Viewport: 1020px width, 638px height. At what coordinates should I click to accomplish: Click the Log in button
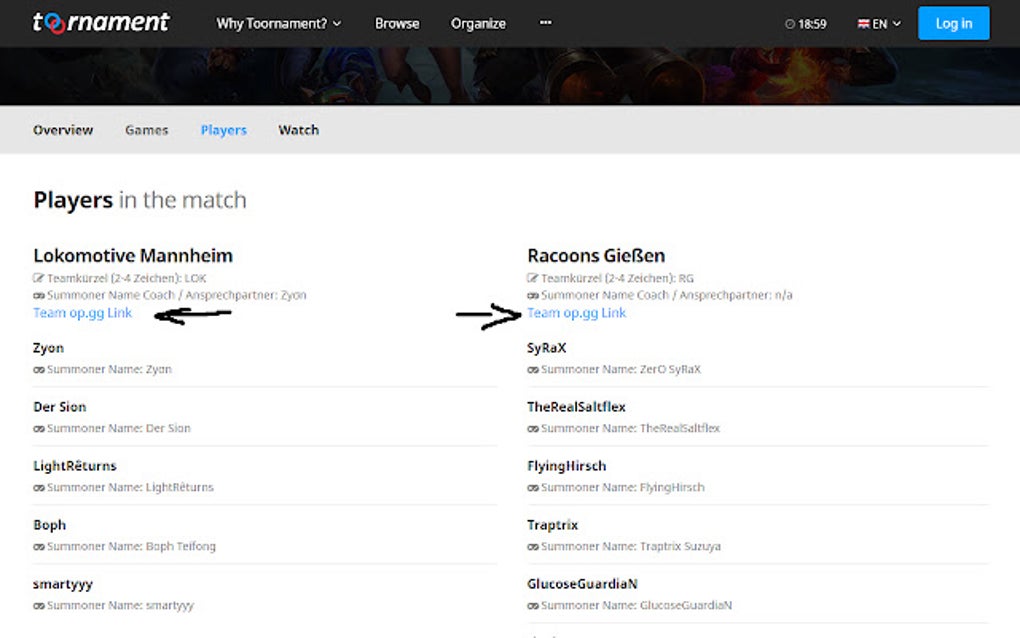coord(952,23)
